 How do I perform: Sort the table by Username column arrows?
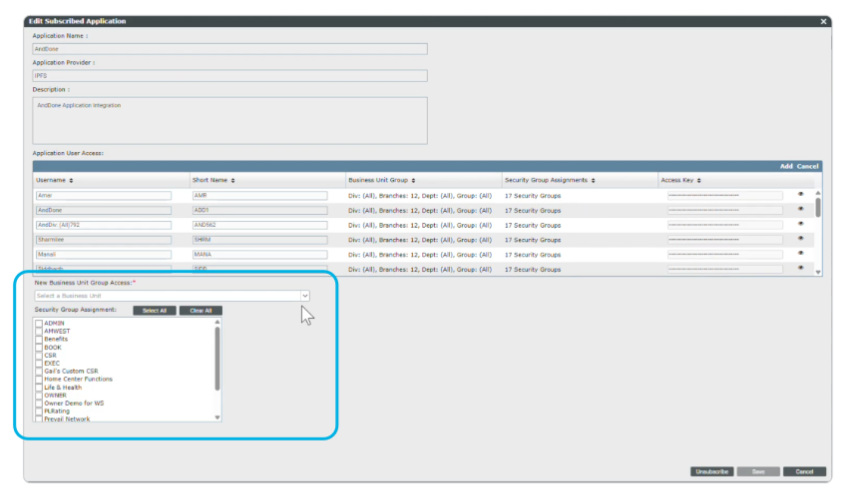71,180
